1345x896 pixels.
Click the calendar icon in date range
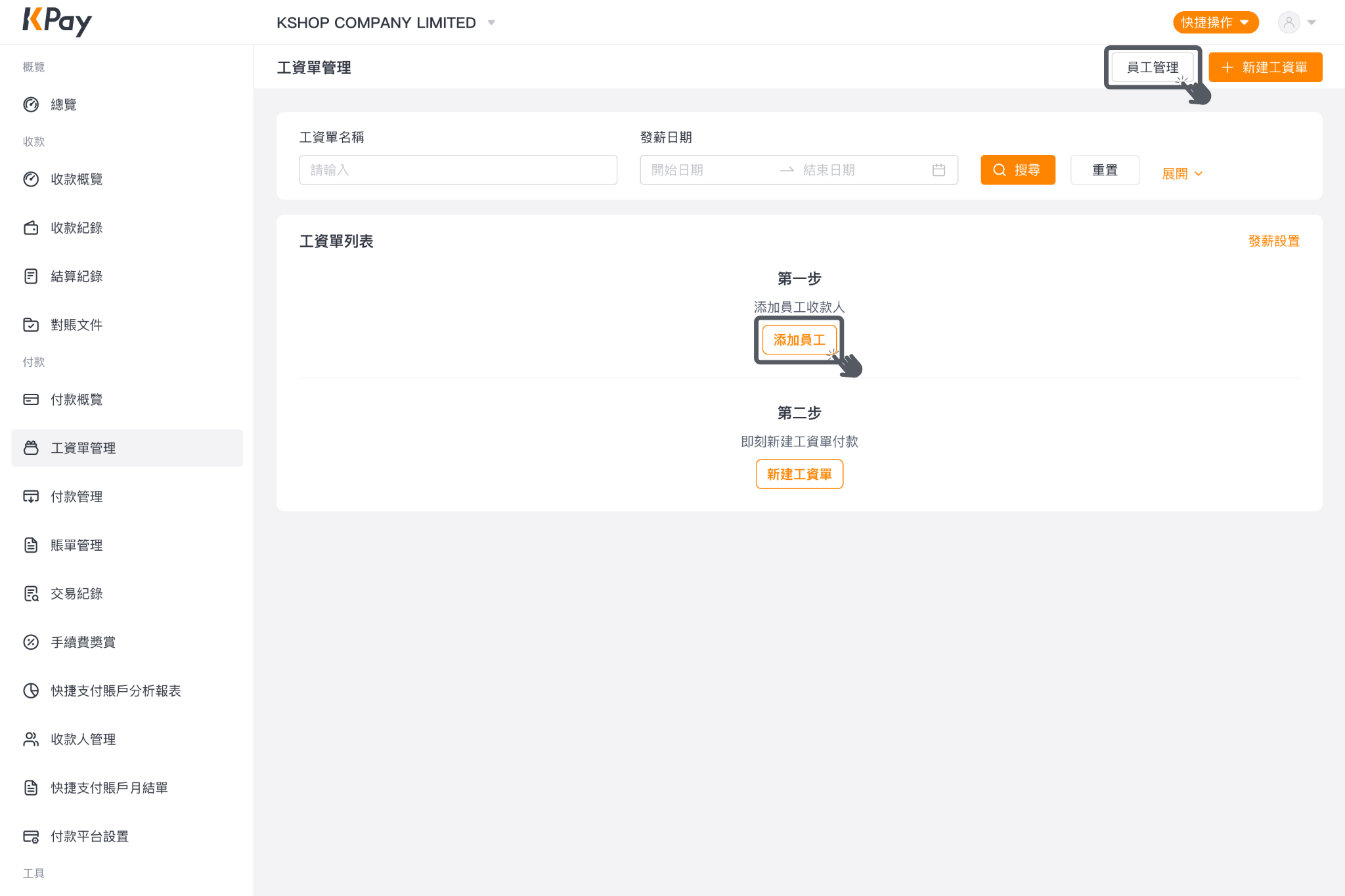coord(938,170)
